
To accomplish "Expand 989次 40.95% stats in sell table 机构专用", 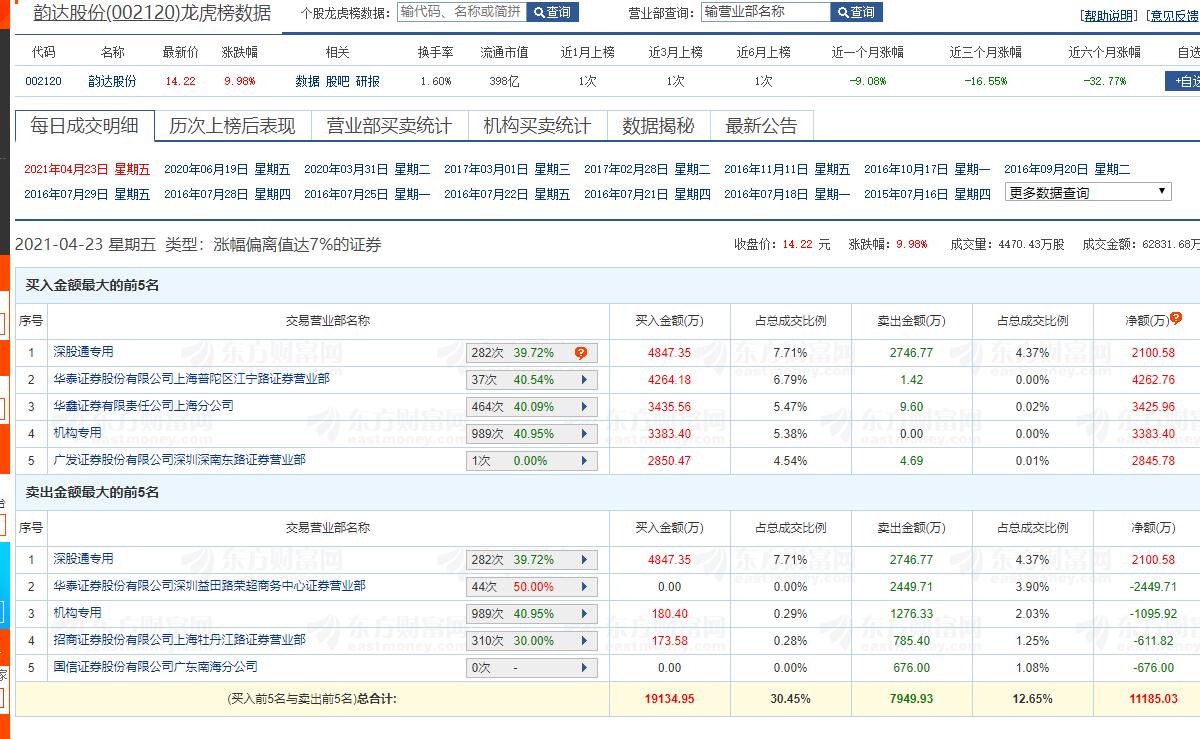I will pyautogui.click(x=532, y=614).
